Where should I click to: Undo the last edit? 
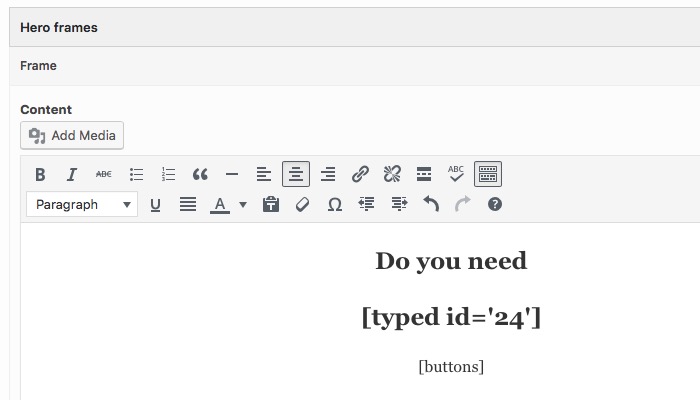[431, 204]
